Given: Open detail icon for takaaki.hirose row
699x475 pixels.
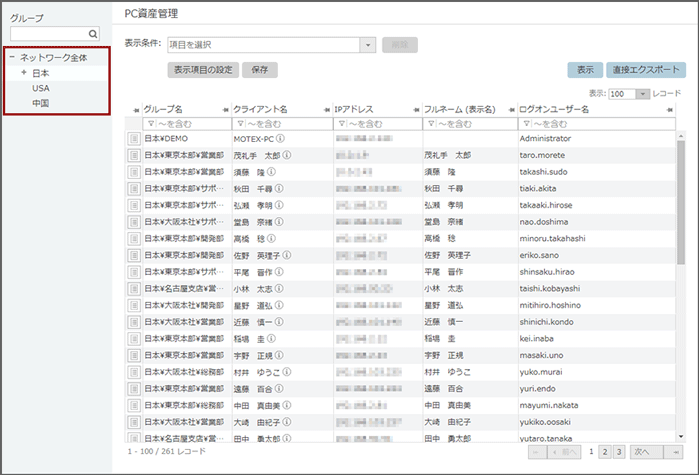Looking at the screenshot, I should click(134, 205).
